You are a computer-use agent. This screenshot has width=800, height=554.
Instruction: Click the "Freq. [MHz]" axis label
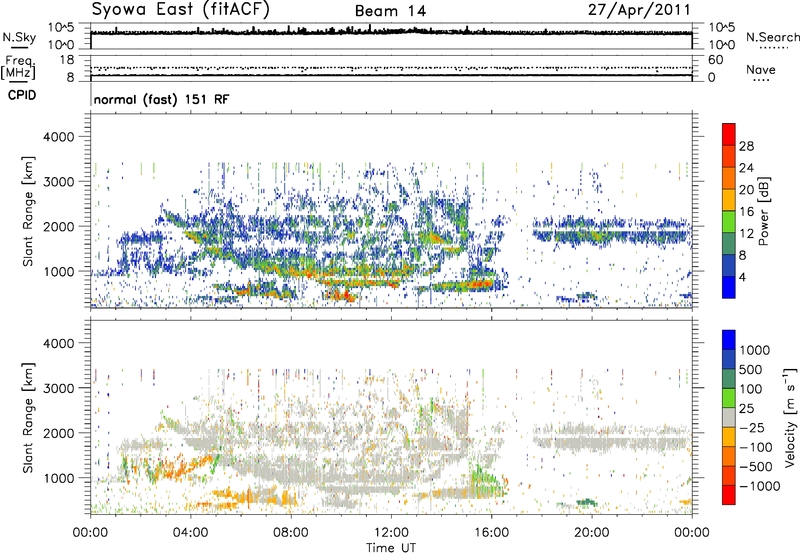pos(18,68)
